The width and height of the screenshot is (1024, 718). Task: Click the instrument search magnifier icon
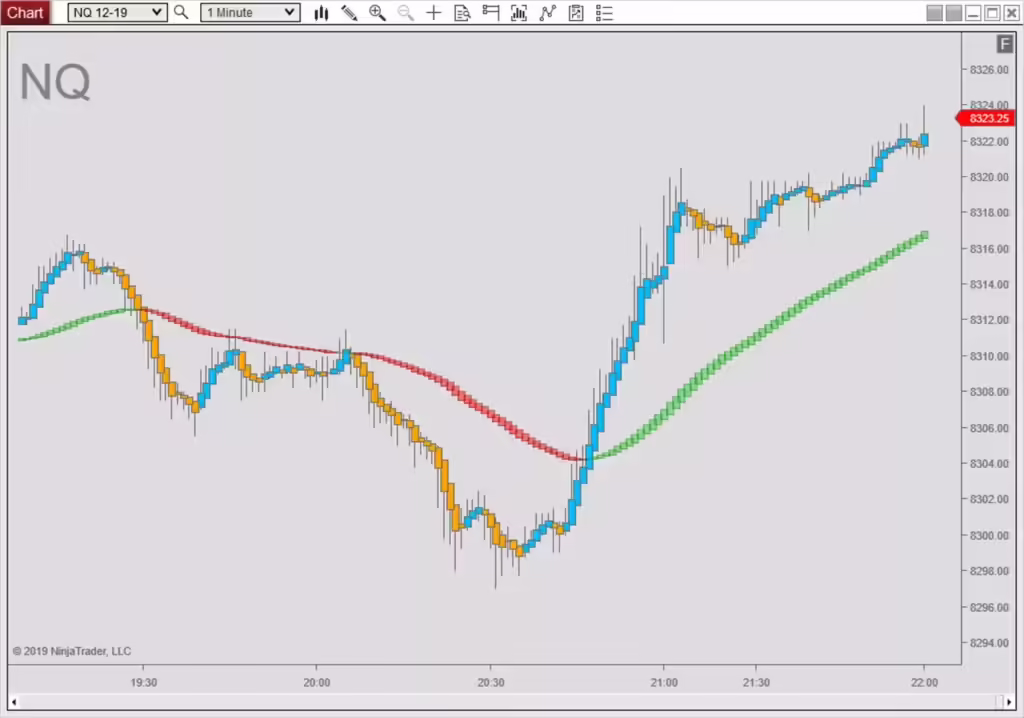pyautogui.click(x=181, y=13)
